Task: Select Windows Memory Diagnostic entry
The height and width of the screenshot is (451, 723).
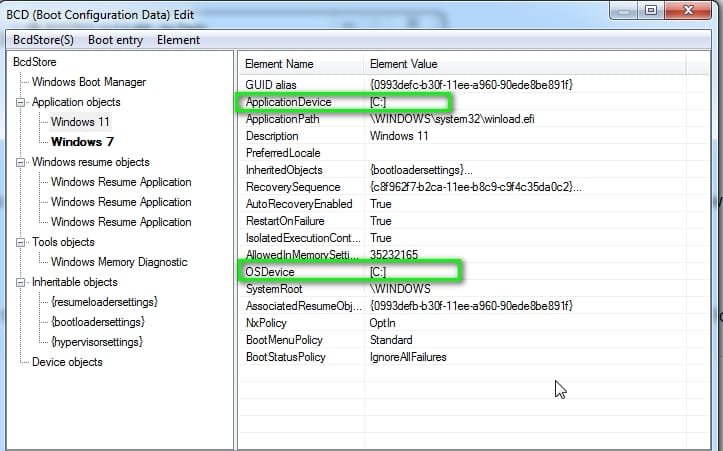Action: tap(118, 262)
